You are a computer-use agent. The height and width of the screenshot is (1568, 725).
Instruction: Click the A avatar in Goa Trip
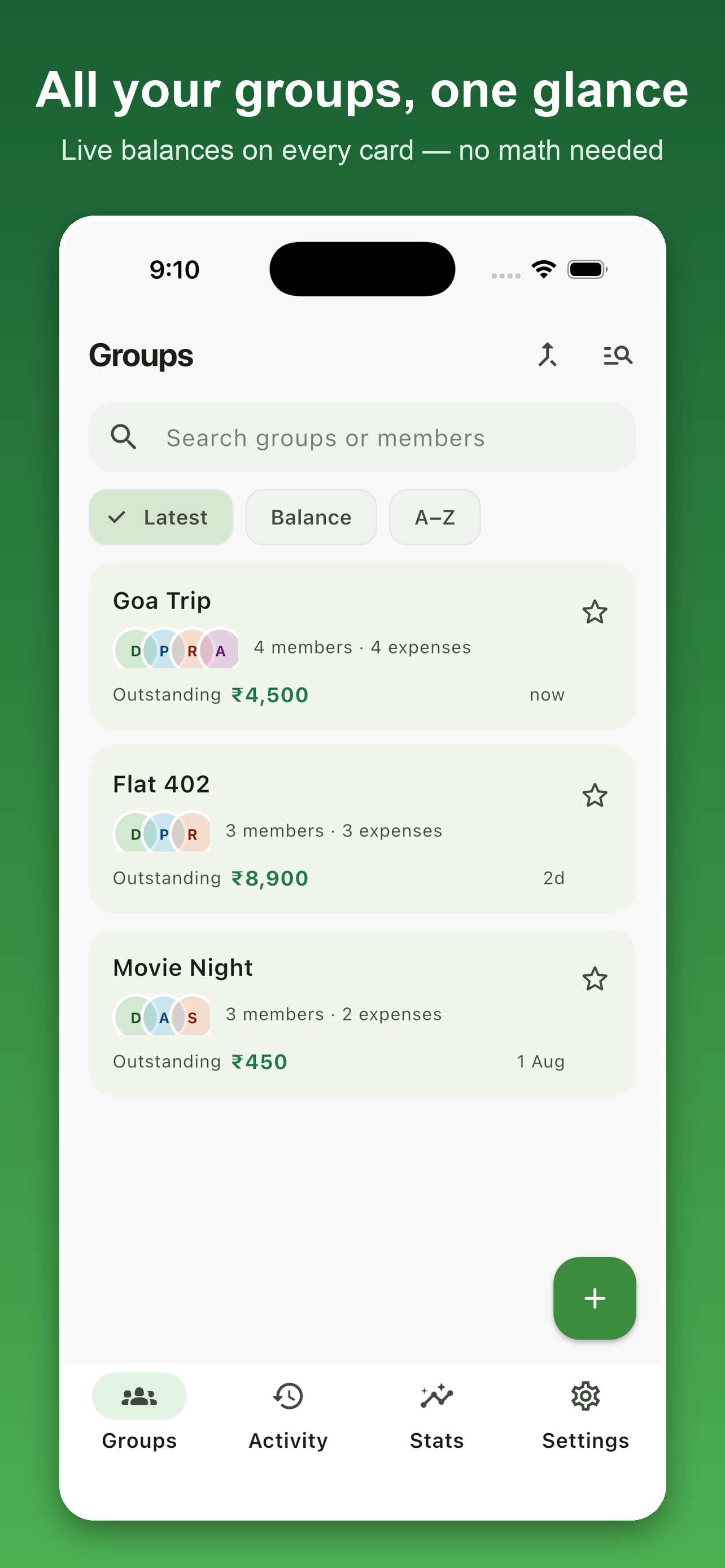[x=220, y=650]
